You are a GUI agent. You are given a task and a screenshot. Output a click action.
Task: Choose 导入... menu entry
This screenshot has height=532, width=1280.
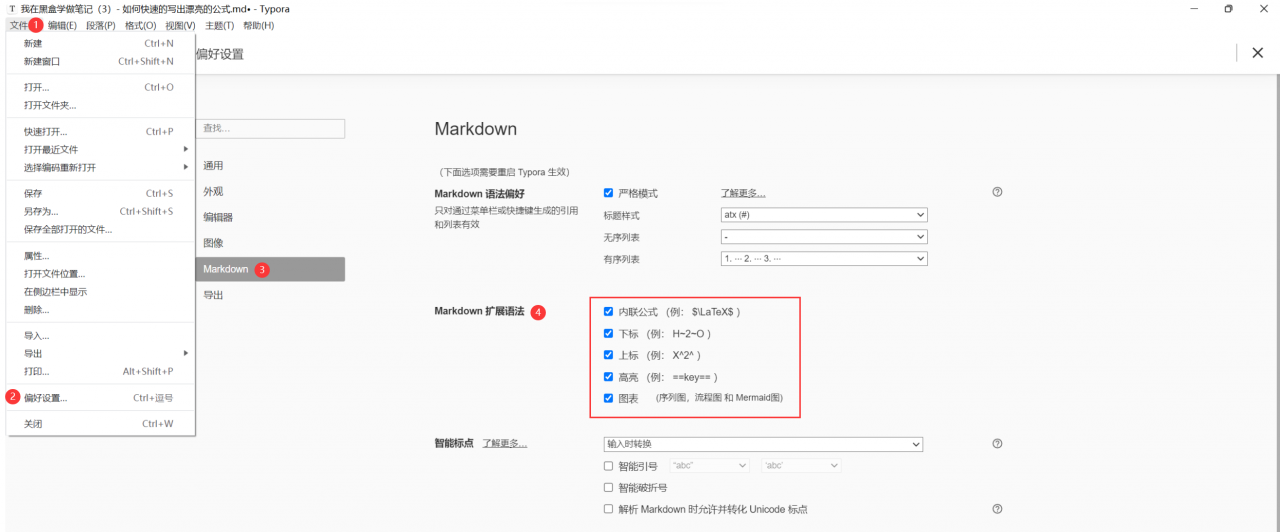coord(101,336)
